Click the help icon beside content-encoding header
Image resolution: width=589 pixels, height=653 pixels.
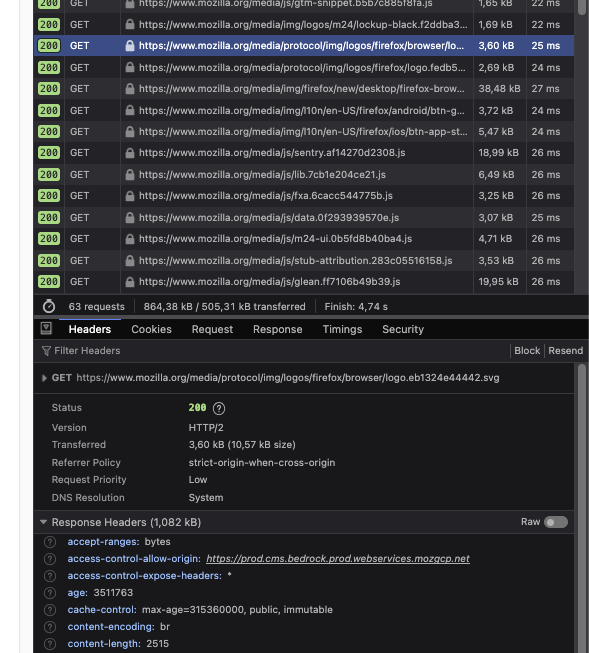(50, 627)
